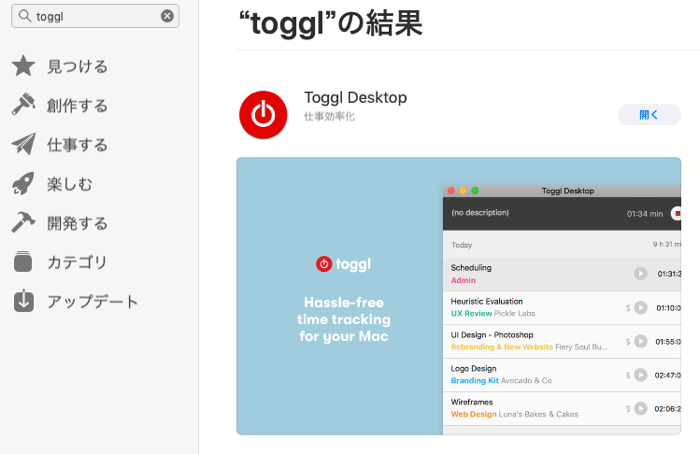
Task: Click the "01:34 min" running timer value
Action: tap(645, 214)
